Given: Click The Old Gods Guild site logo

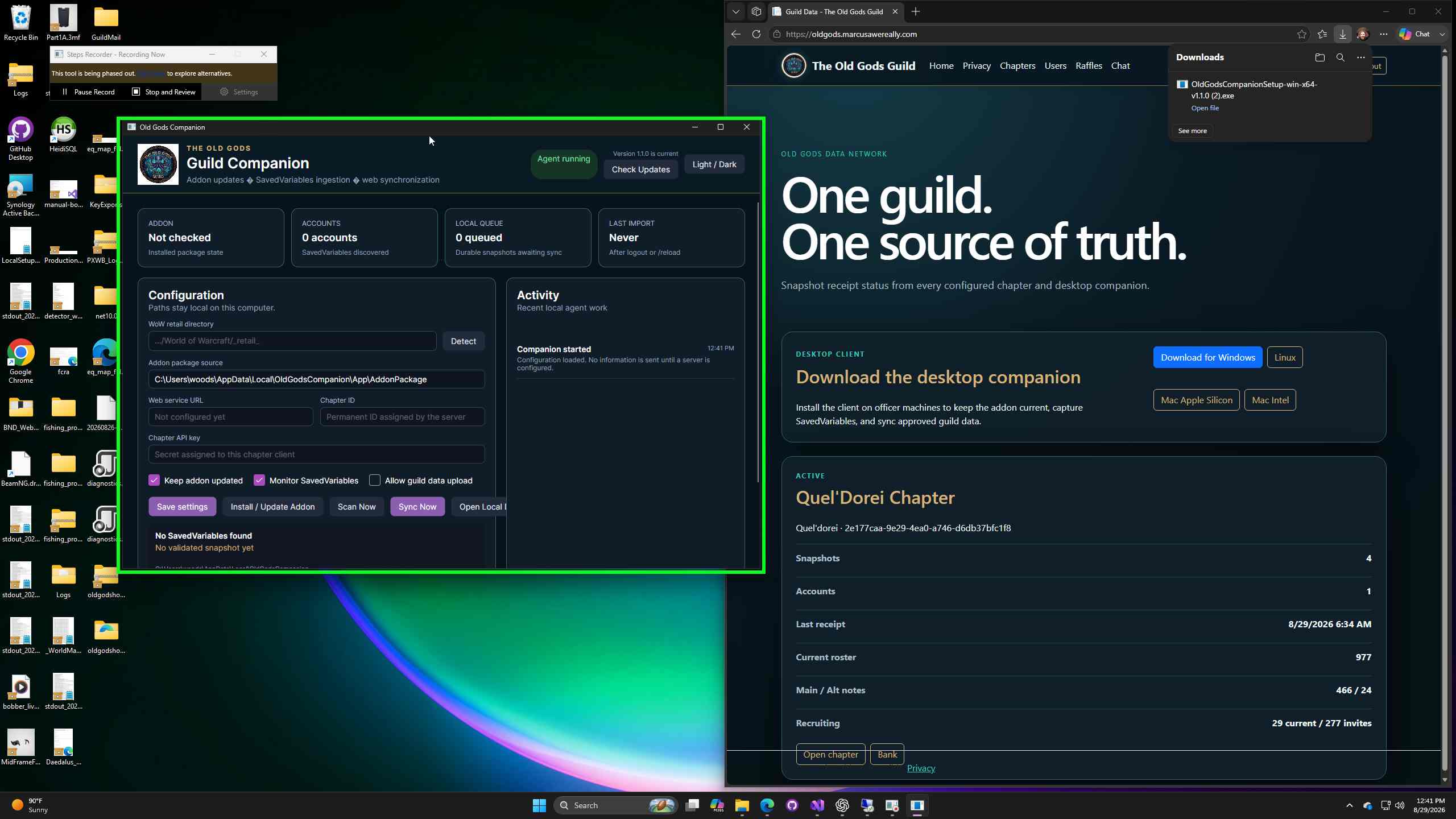Looking at the screenshot, I should pyautogui.click(x=793, y=66).
